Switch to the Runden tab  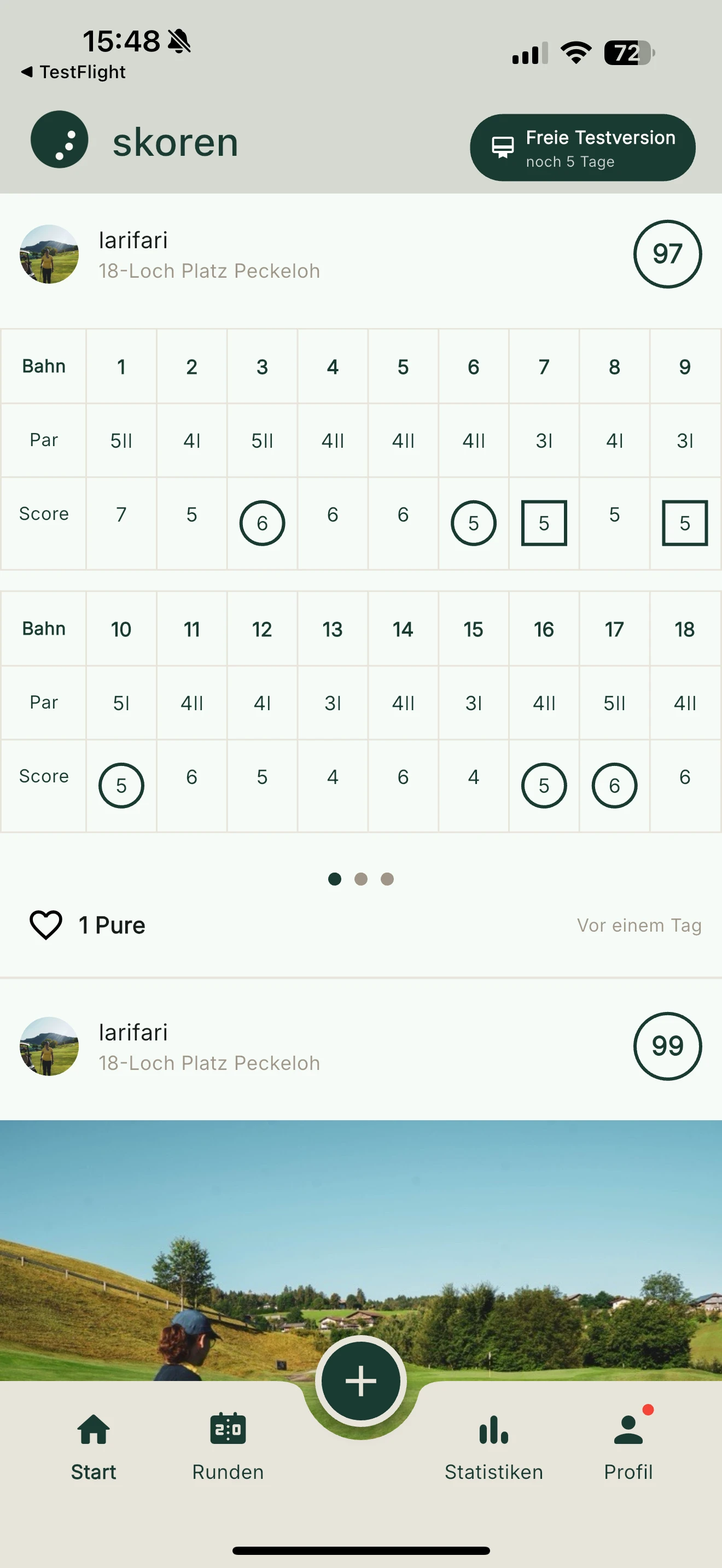tap(227, 1455)
